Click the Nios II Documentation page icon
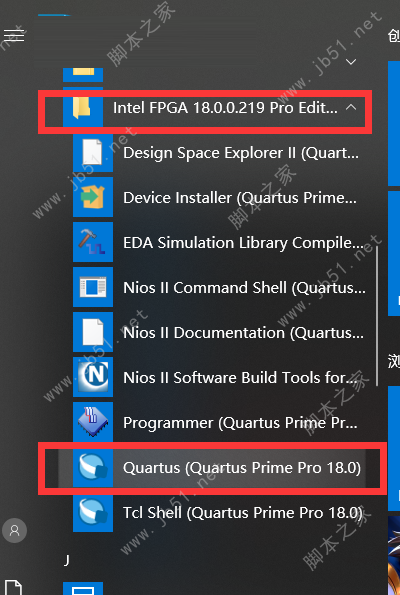The height and width of the screenshot is (595, 400). point(93,332)
